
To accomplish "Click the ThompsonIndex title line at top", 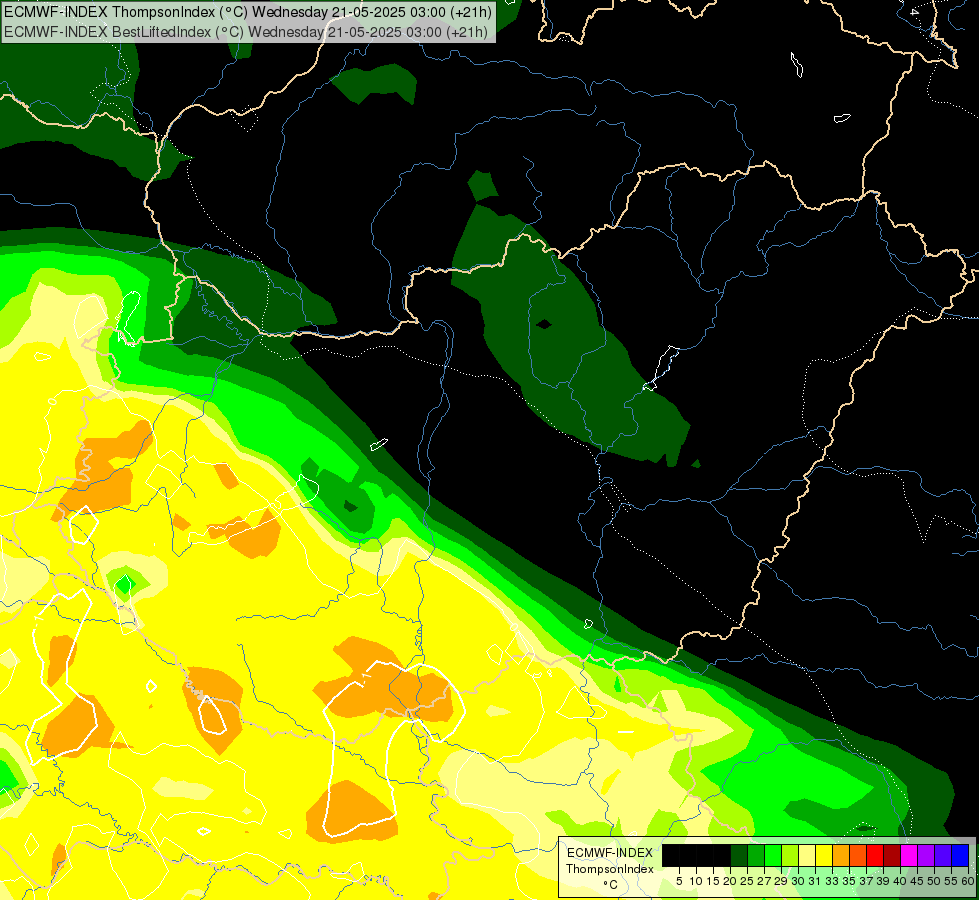I will [248, 12].
